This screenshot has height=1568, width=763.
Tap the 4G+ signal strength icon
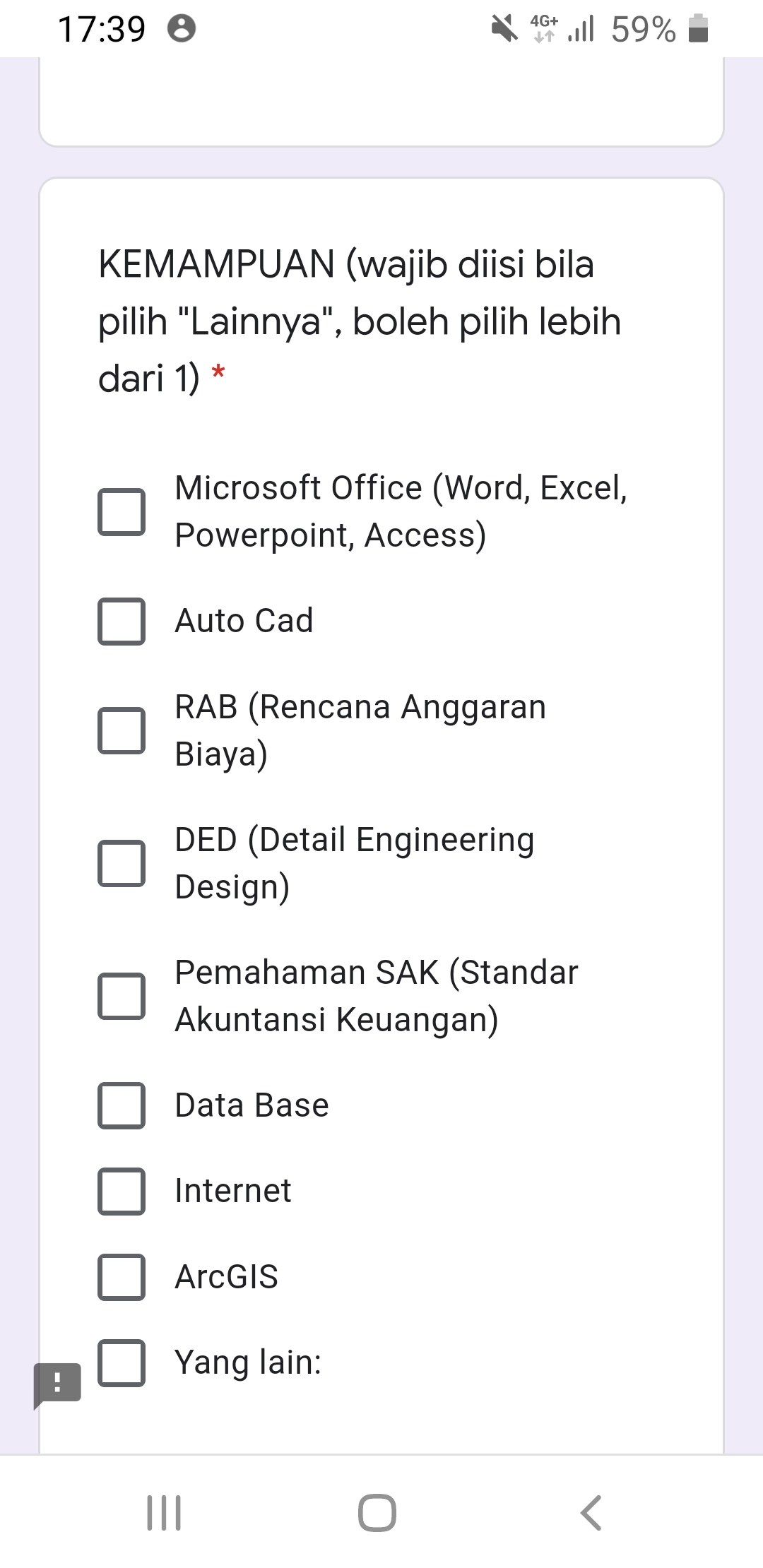click(x=562, y=29)
